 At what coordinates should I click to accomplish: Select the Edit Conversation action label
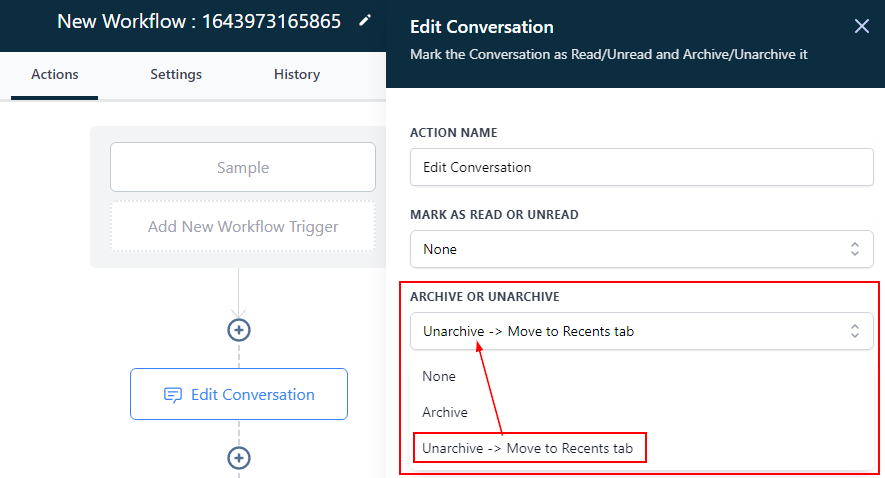point(253,395)
